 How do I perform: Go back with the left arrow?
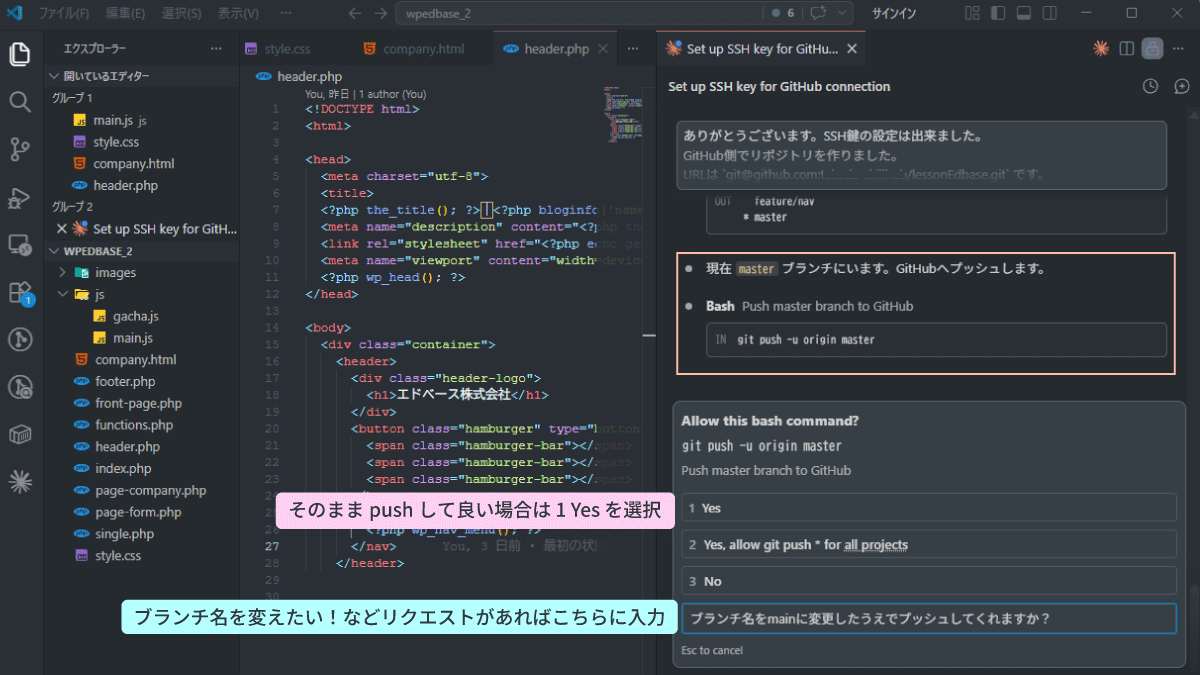(x=354, y=13)
